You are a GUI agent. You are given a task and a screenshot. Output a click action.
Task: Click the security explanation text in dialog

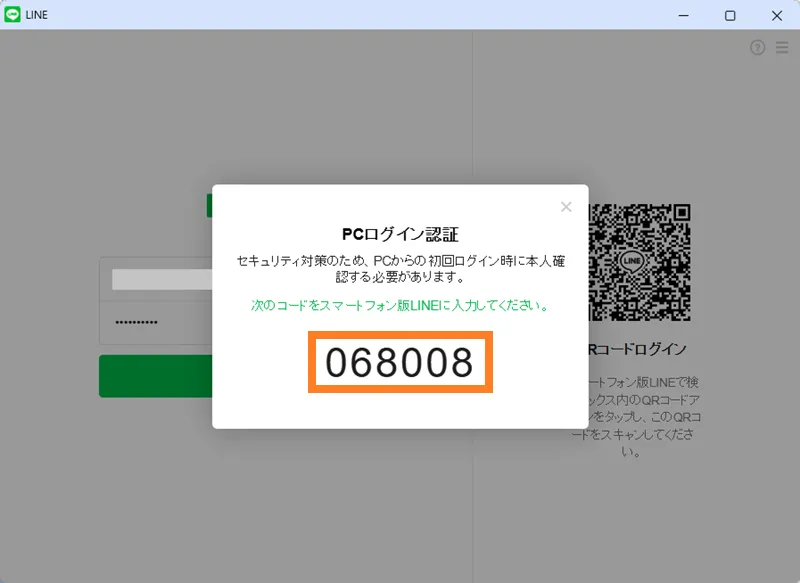(x=401, y=269)
